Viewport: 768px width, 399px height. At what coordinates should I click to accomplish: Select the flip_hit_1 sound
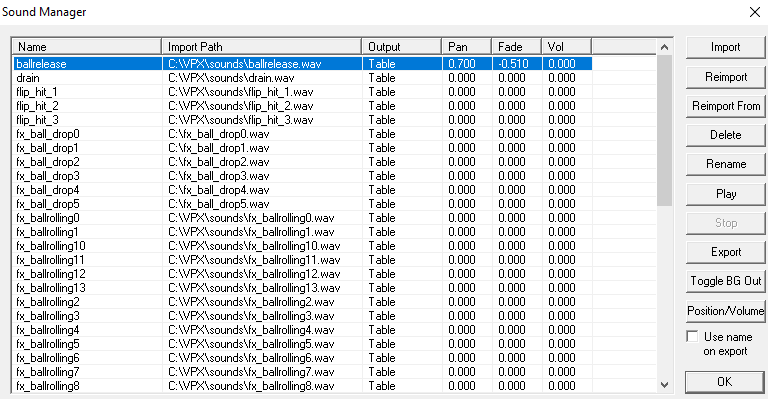(x=303, y=92)
